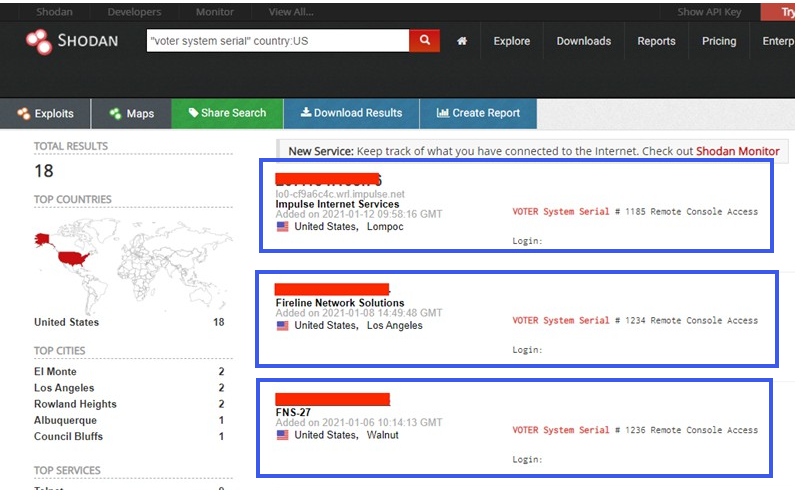The width and height of the screenshot is (799, 490).
Task: Click the US flag beside Lompoc
Action: 282,227
